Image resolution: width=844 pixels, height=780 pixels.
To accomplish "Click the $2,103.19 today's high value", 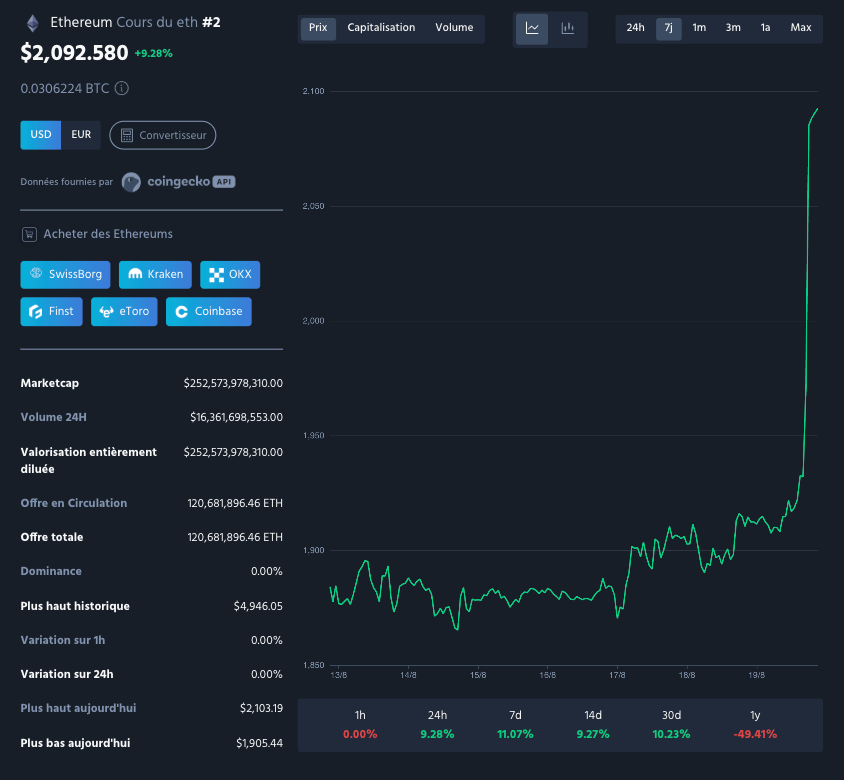I will (261, 708).
